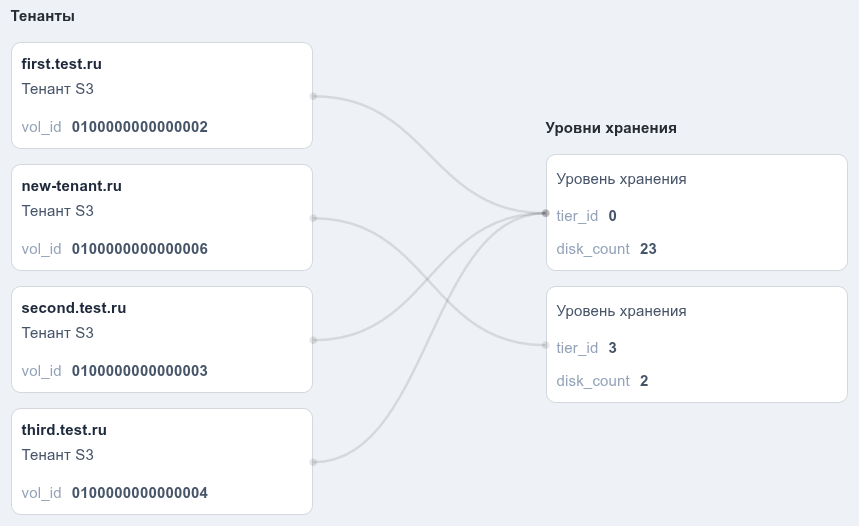Open the storage tier with 2 disks
The image size is (859, 526).
pyautogui.click(x=697, y=345)
